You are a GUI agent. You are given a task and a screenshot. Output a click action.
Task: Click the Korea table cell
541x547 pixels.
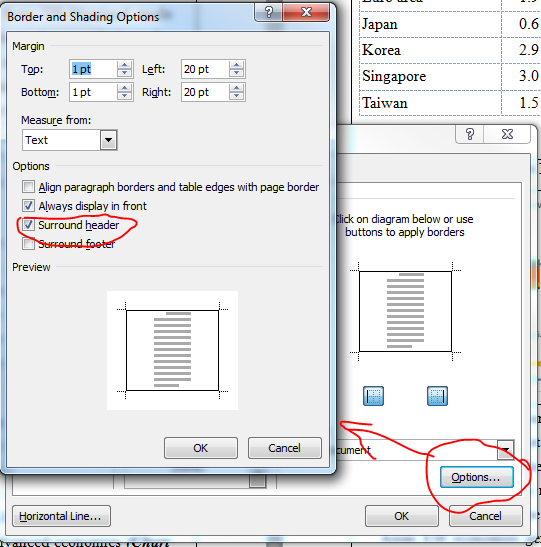(x=430, y=50)
